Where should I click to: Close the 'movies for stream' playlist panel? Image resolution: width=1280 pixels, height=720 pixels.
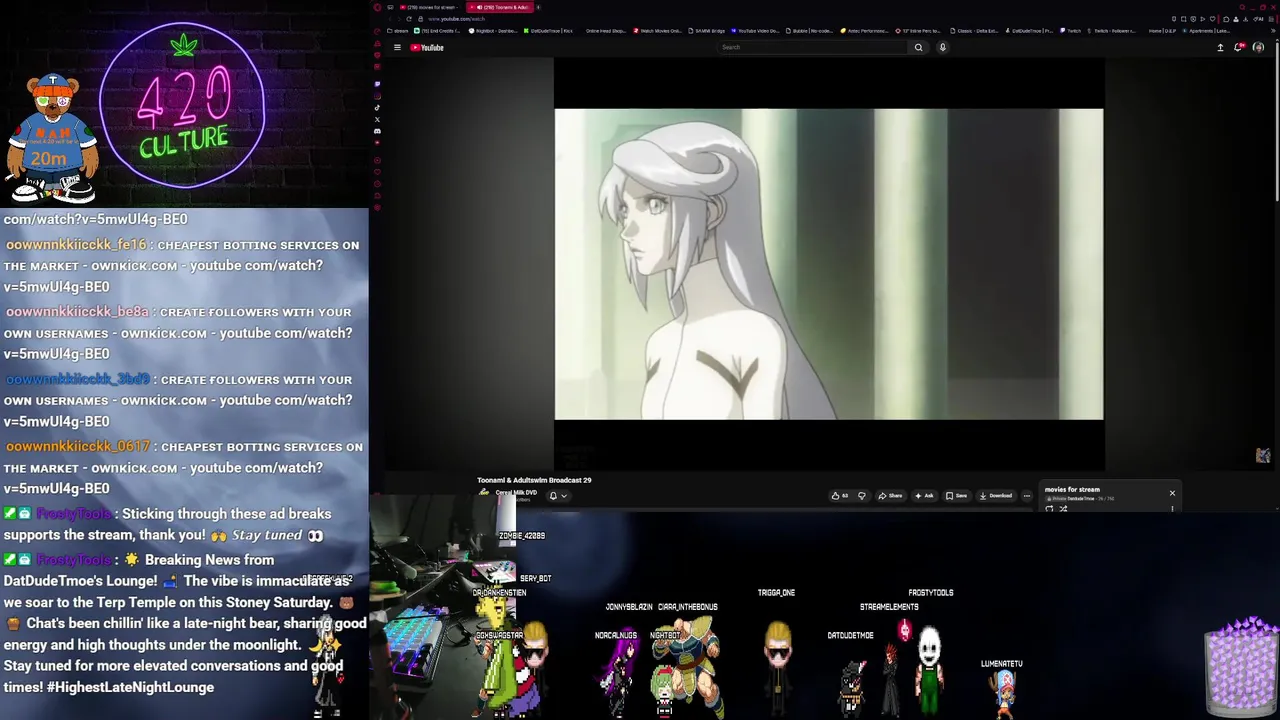pos(1172,493)
